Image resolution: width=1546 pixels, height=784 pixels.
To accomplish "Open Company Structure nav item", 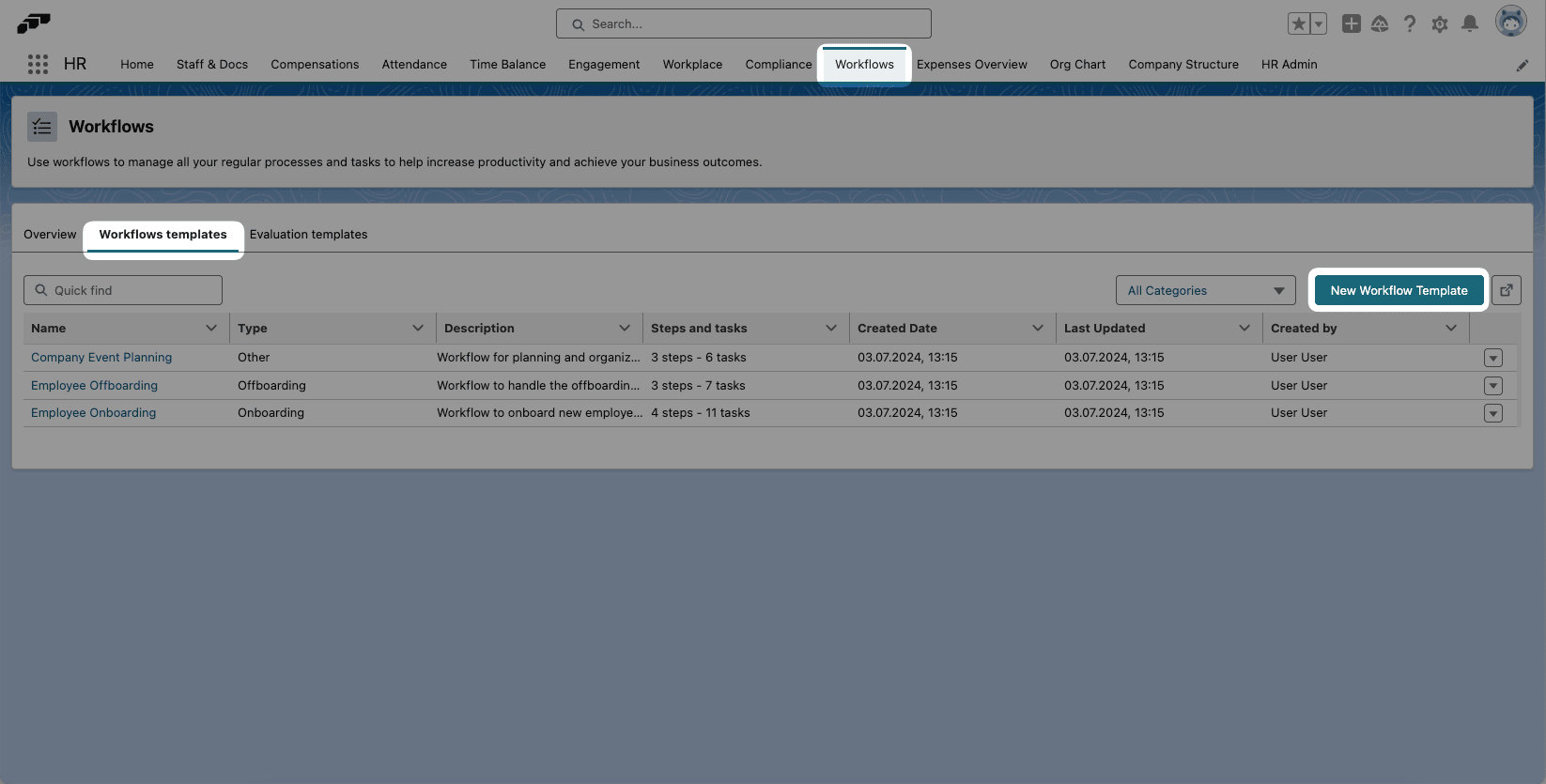I will click(x=1183, y=65).
